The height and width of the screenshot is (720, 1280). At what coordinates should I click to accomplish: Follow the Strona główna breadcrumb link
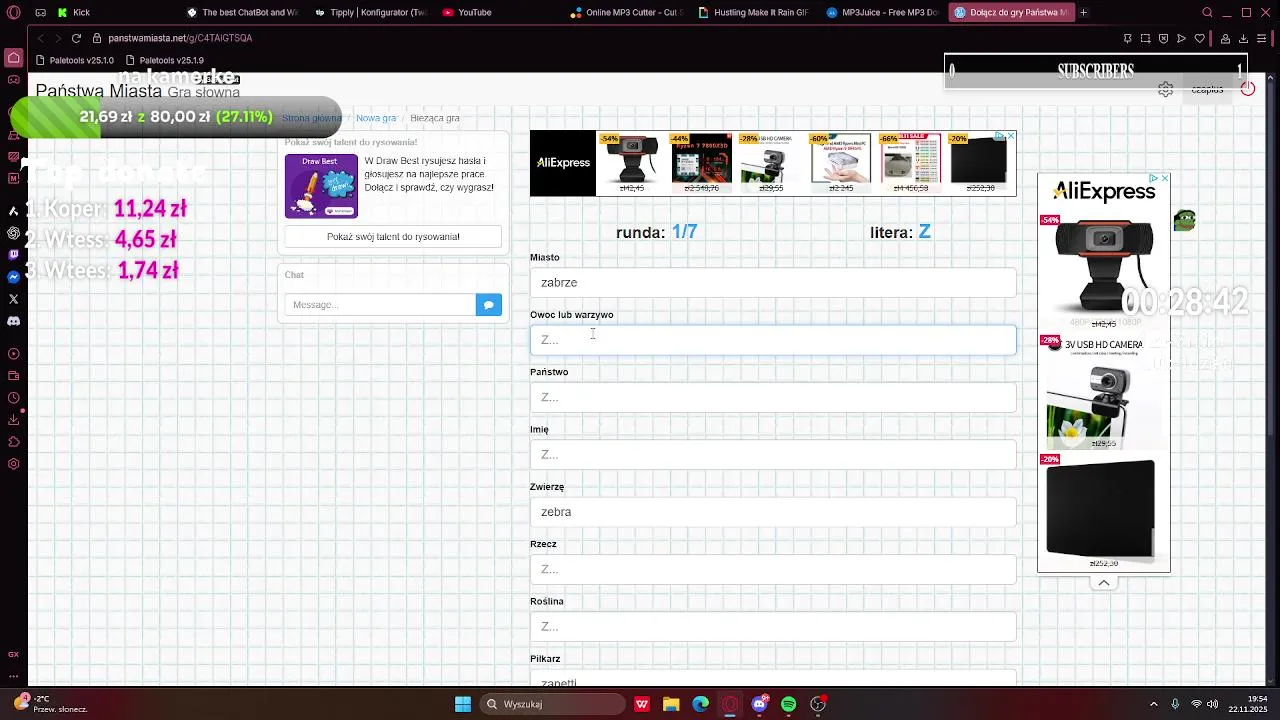coord(312,118)
